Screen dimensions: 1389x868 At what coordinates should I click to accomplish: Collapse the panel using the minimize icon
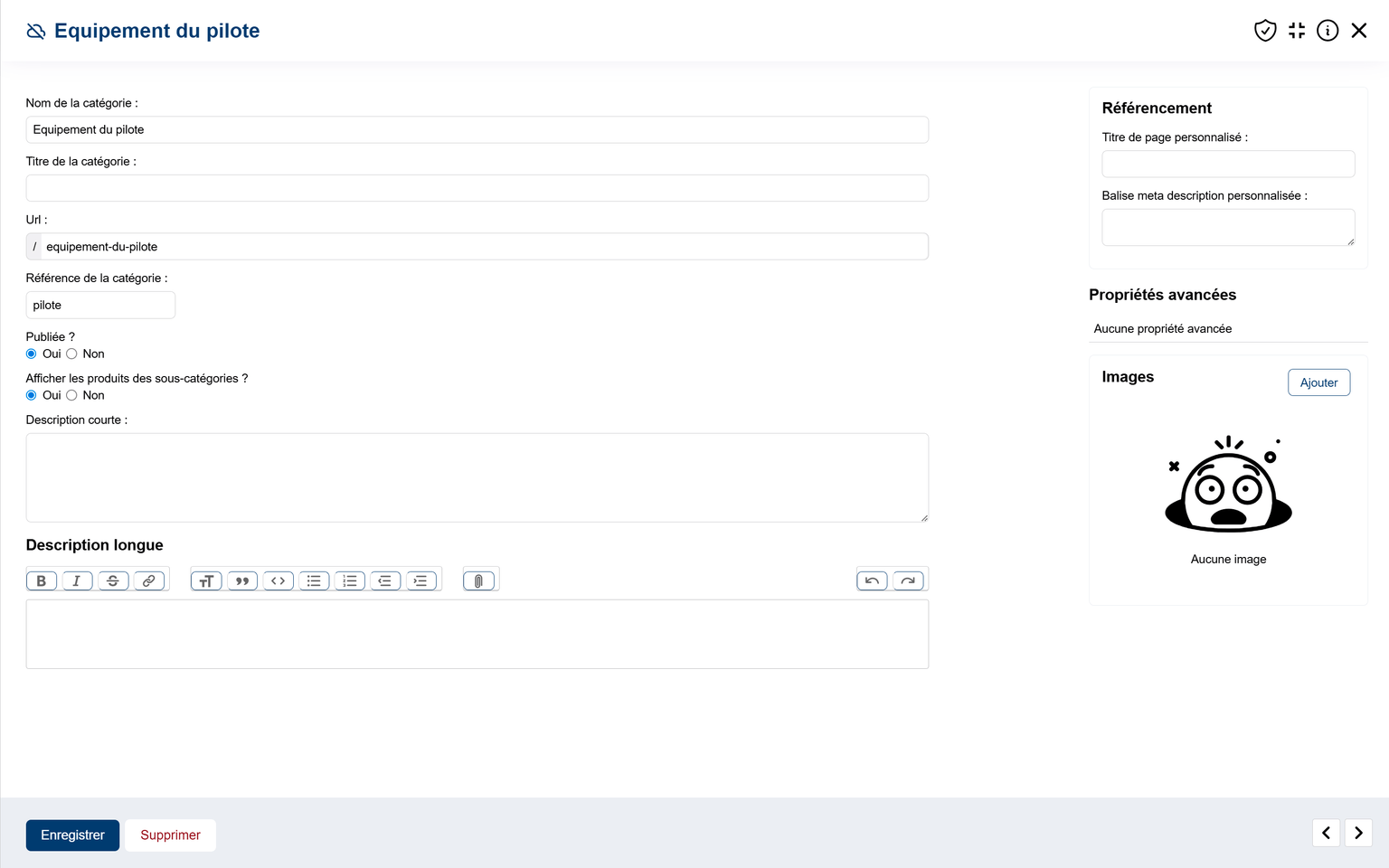1297,31
